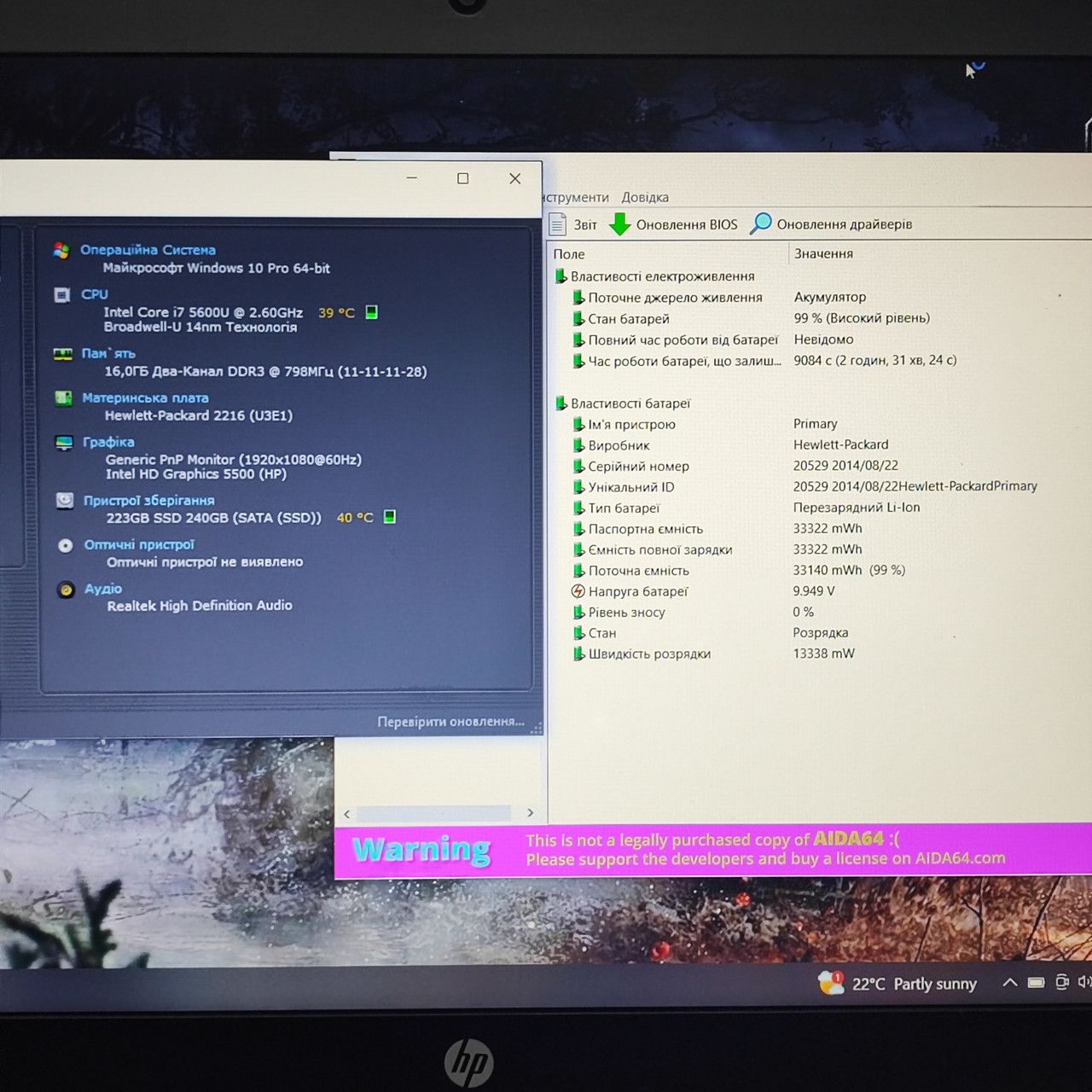Screen dimensions: 1092x1092
Task: Click the Перевірити оновлення link
Action: [450, 722]
